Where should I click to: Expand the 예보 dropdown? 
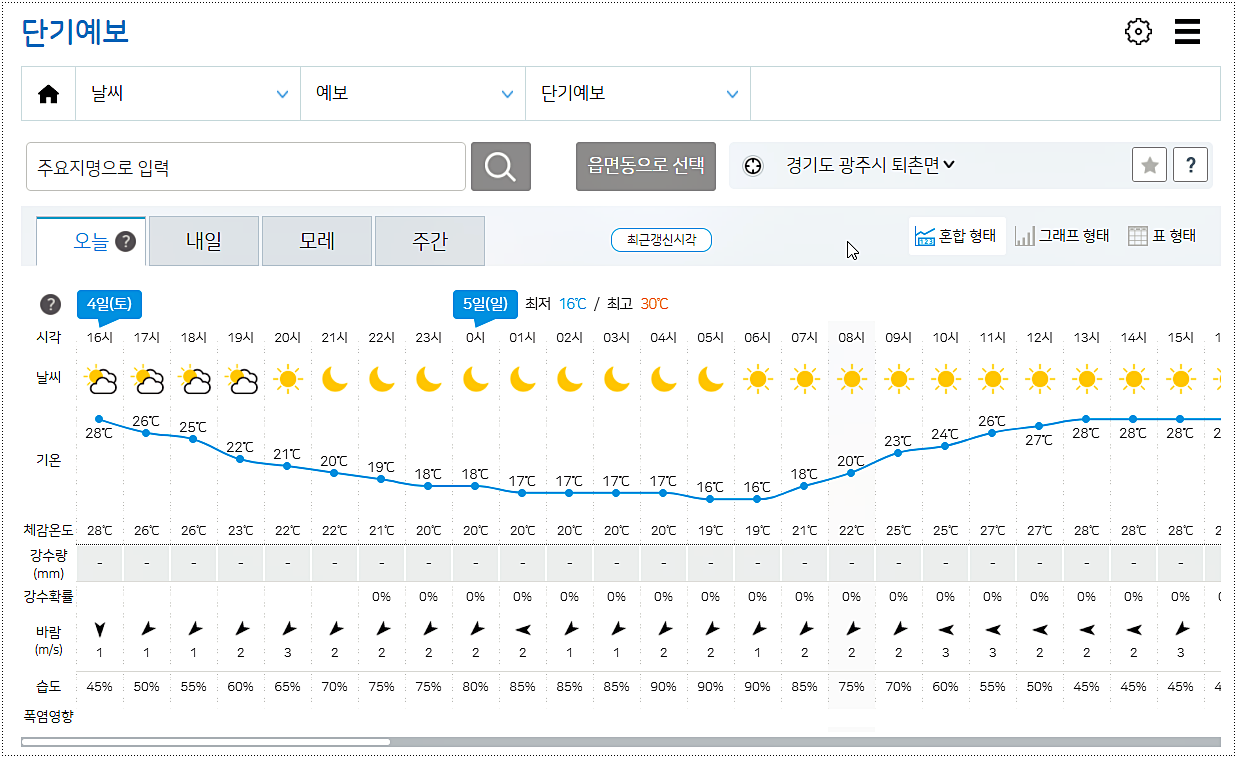click(414, 94)
